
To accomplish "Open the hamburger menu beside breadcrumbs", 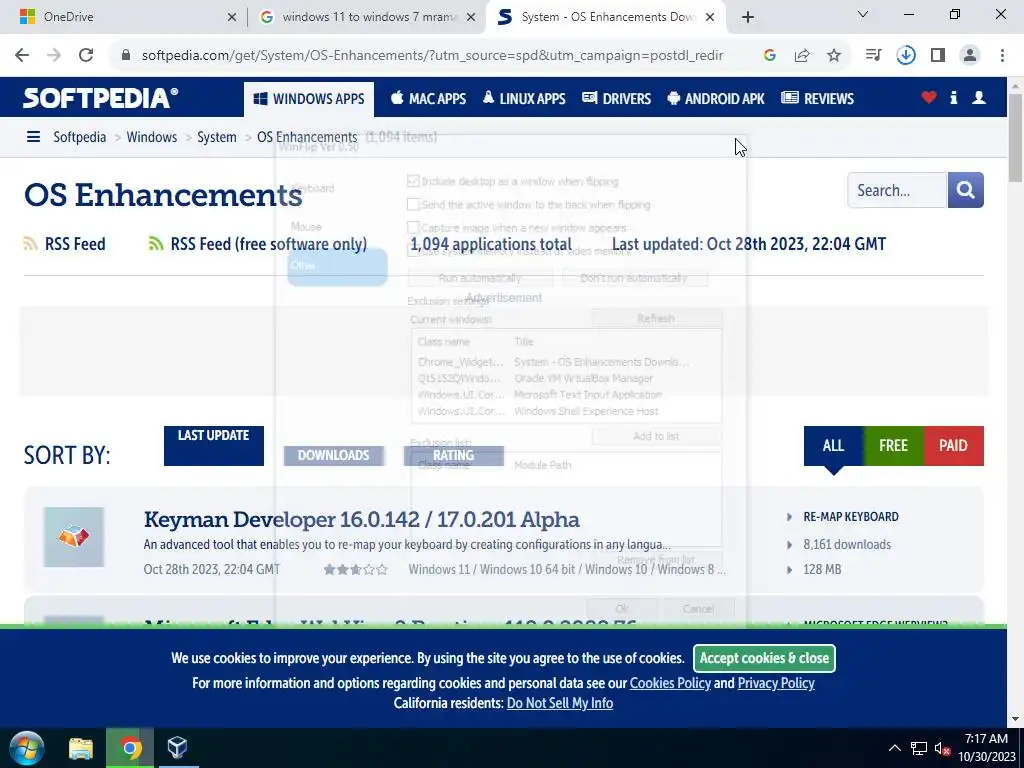I will coord(33,136).
